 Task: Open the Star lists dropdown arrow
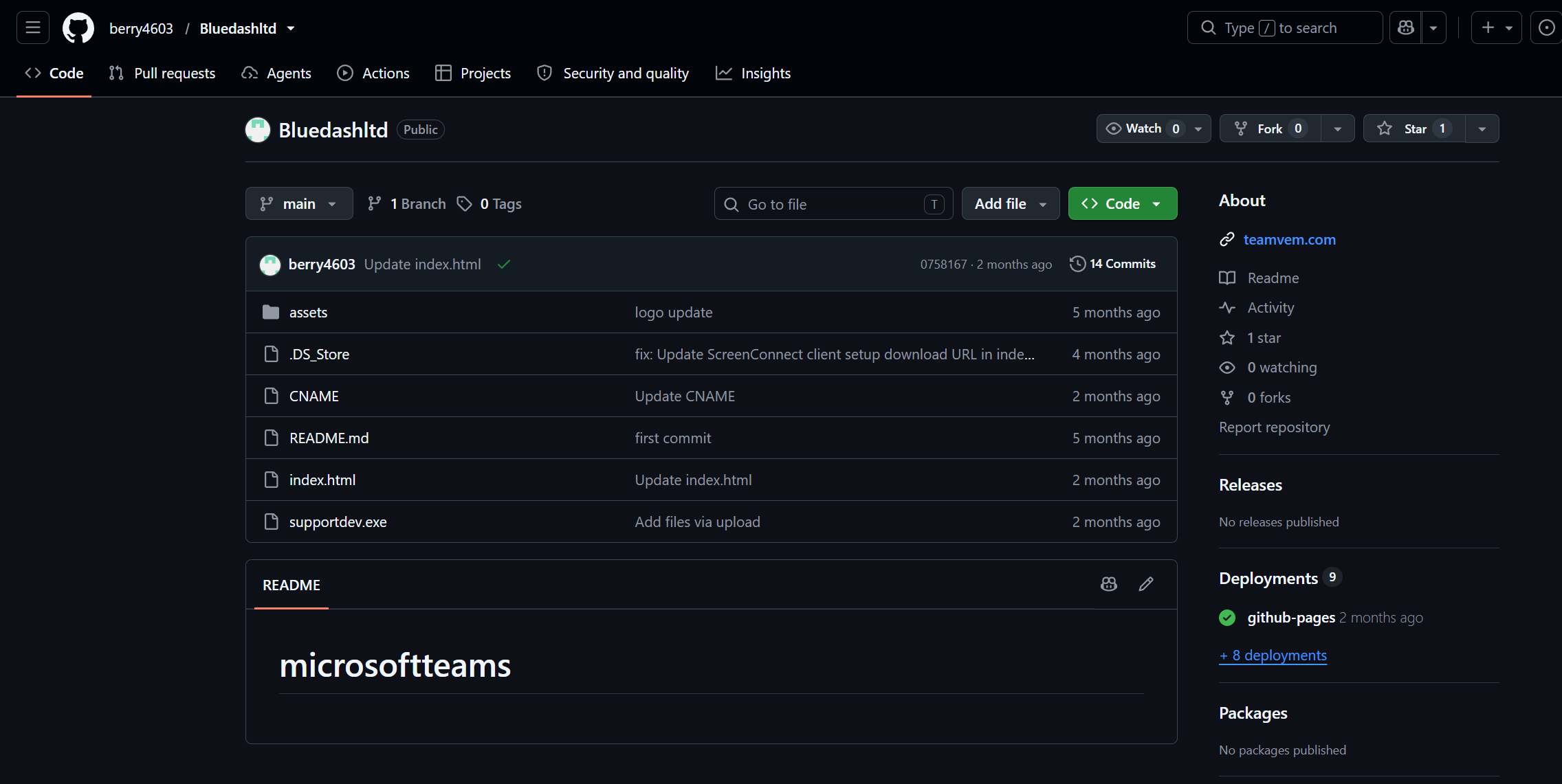point(1482,128)
